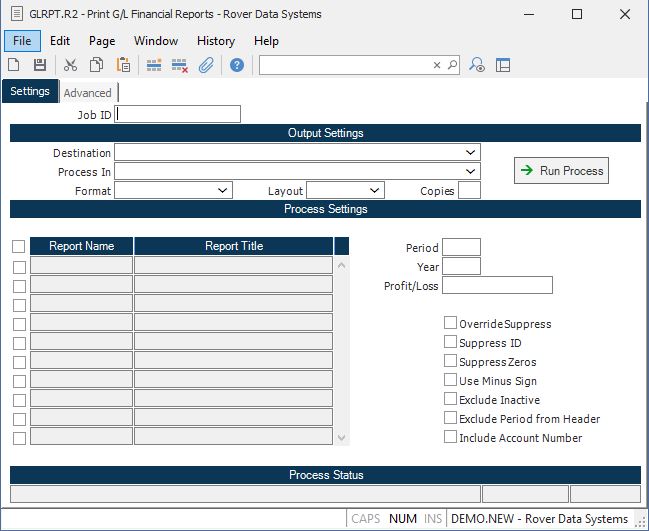Check the Include Account Number option
This screenshot has height=531, width=649.
pos(450,437)
